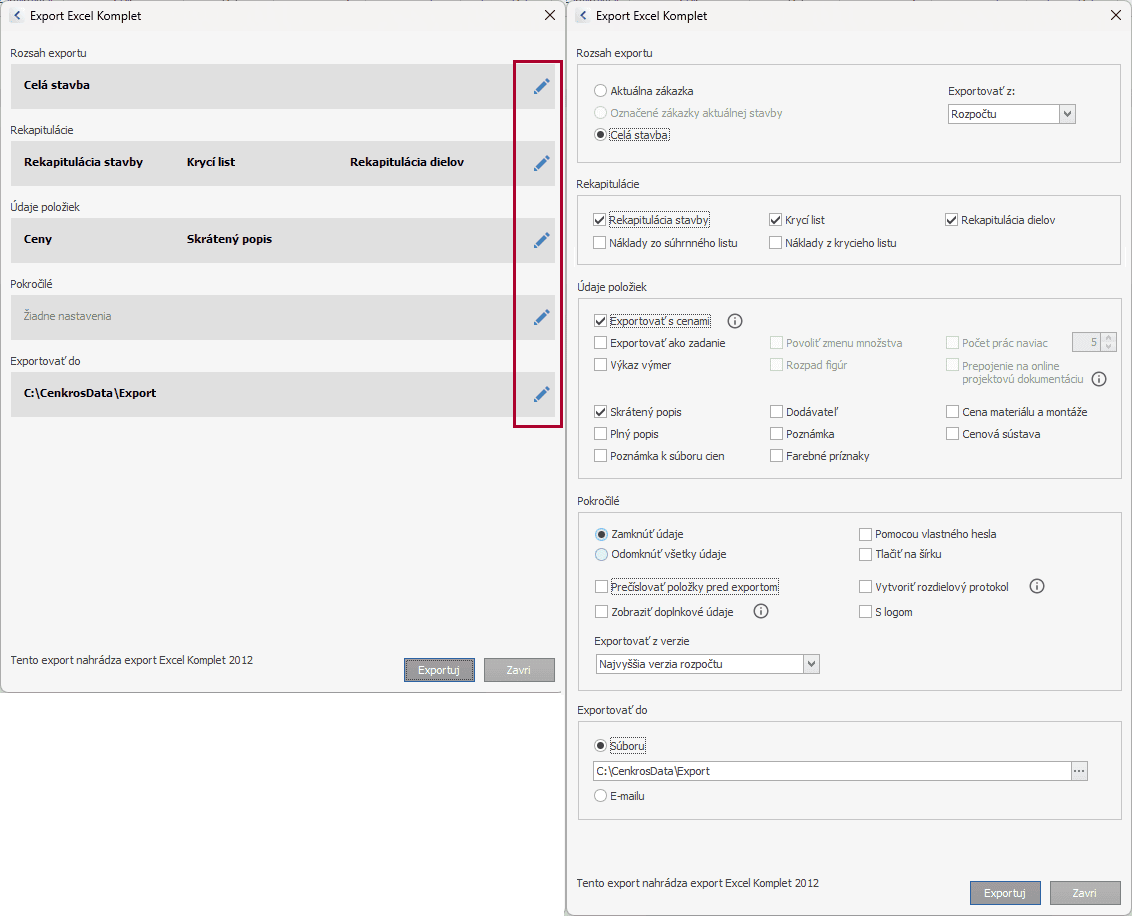Increase Počet prác naviac stepper value
This screenshot has width=1132, height=918.
click(x=1109, y=338)
